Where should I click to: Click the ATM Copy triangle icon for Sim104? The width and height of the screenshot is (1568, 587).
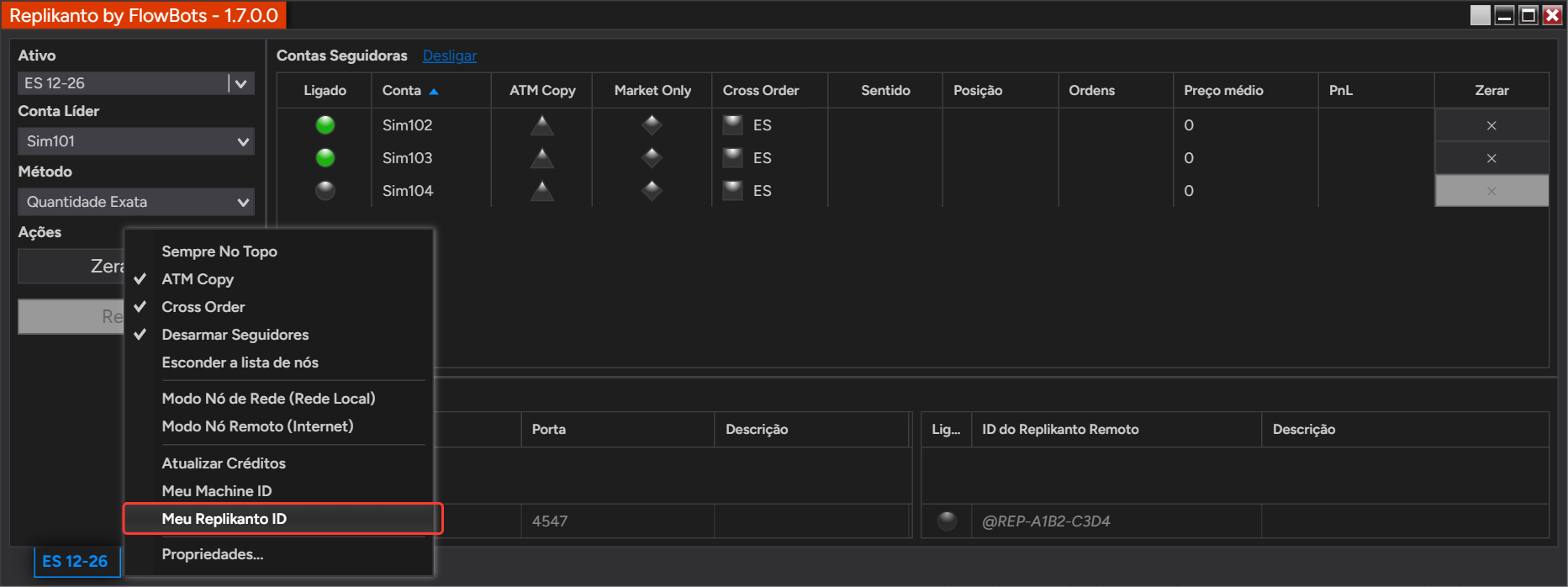pos(542,191)
